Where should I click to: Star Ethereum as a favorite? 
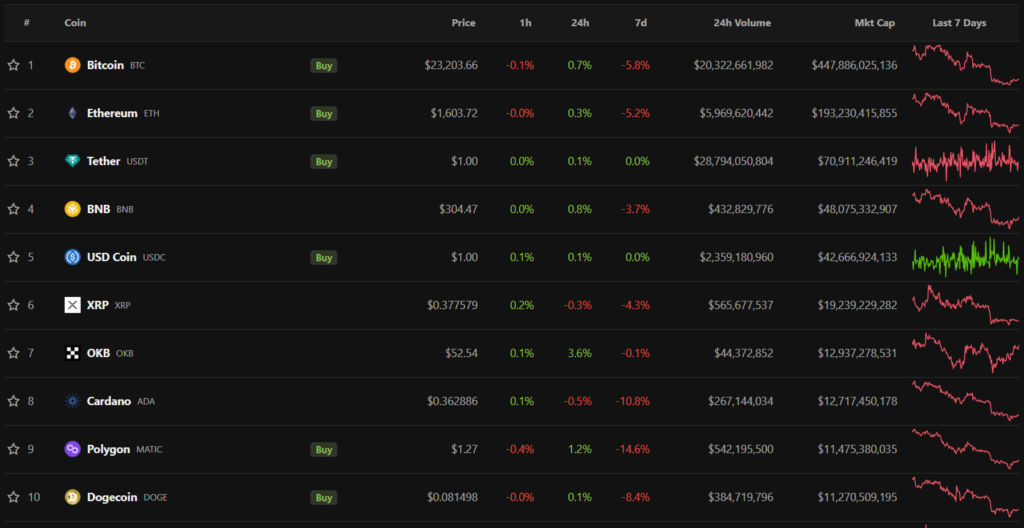coord(13,113)
